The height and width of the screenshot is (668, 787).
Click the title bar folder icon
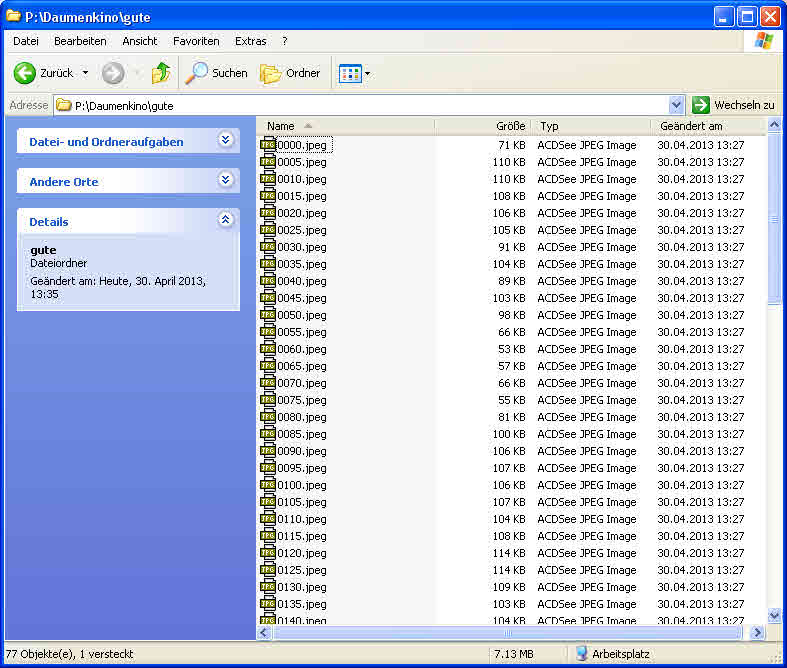[13, 16]
